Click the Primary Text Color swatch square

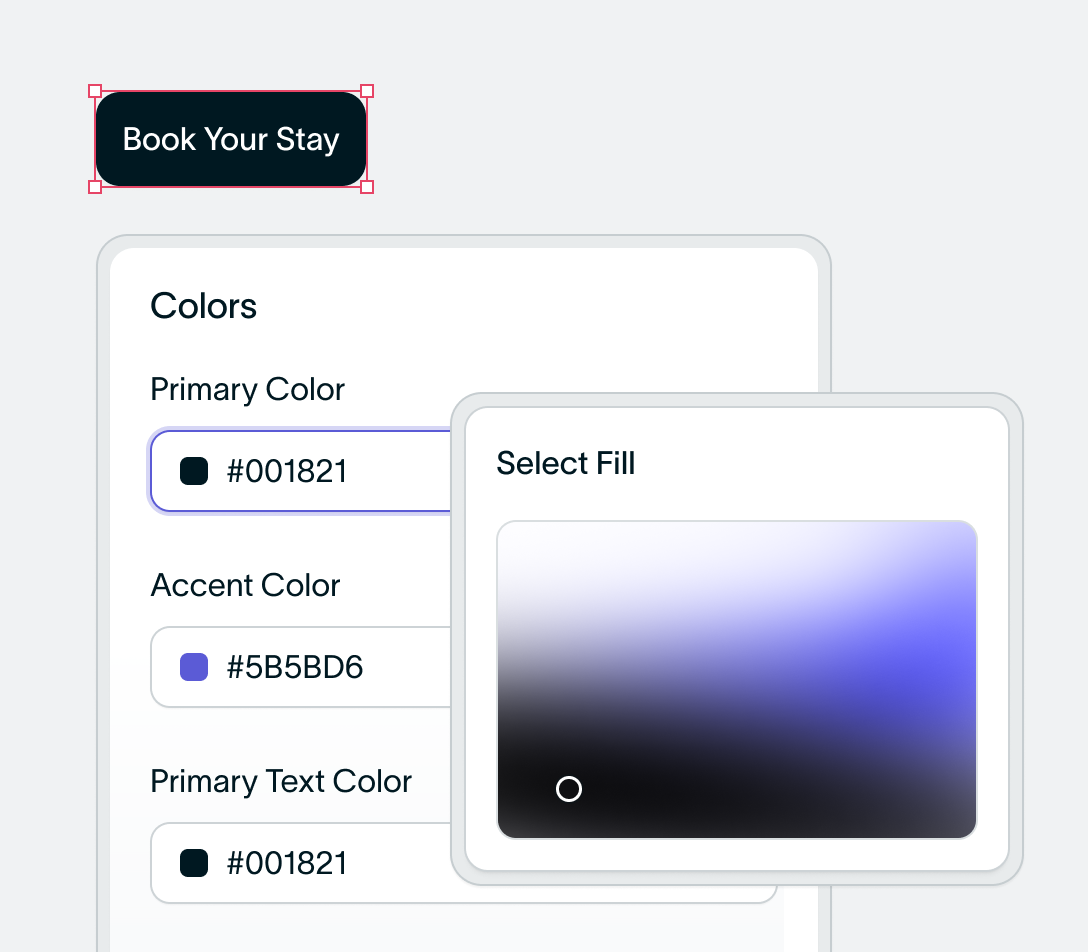(194, 863)
